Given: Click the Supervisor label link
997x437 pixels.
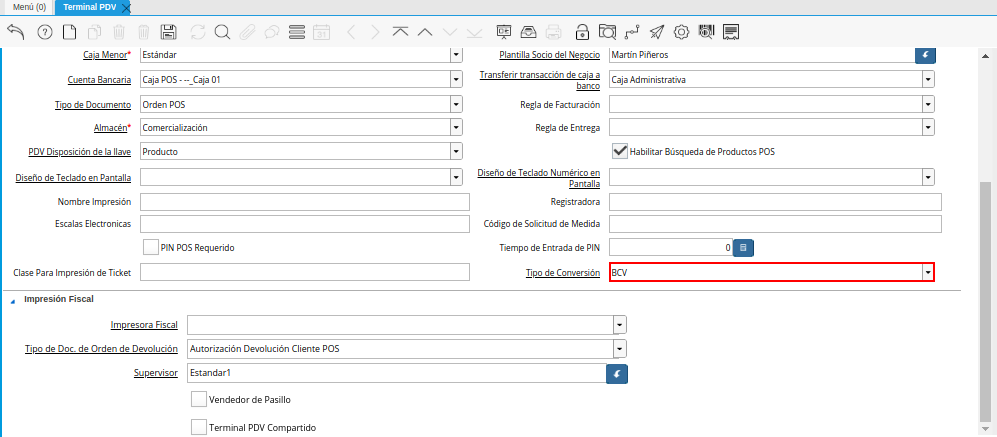Looking at the screenshot, I should (x=158, y=373).
